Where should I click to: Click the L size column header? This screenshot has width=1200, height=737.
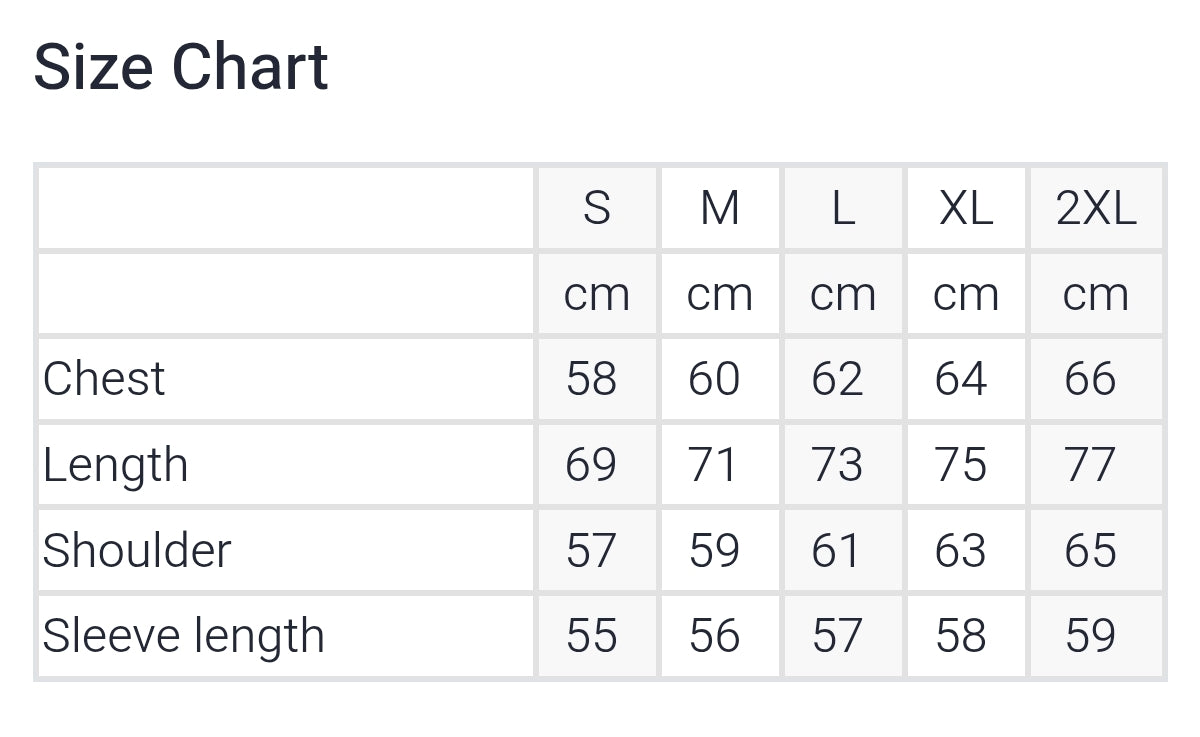pos(843,208)
